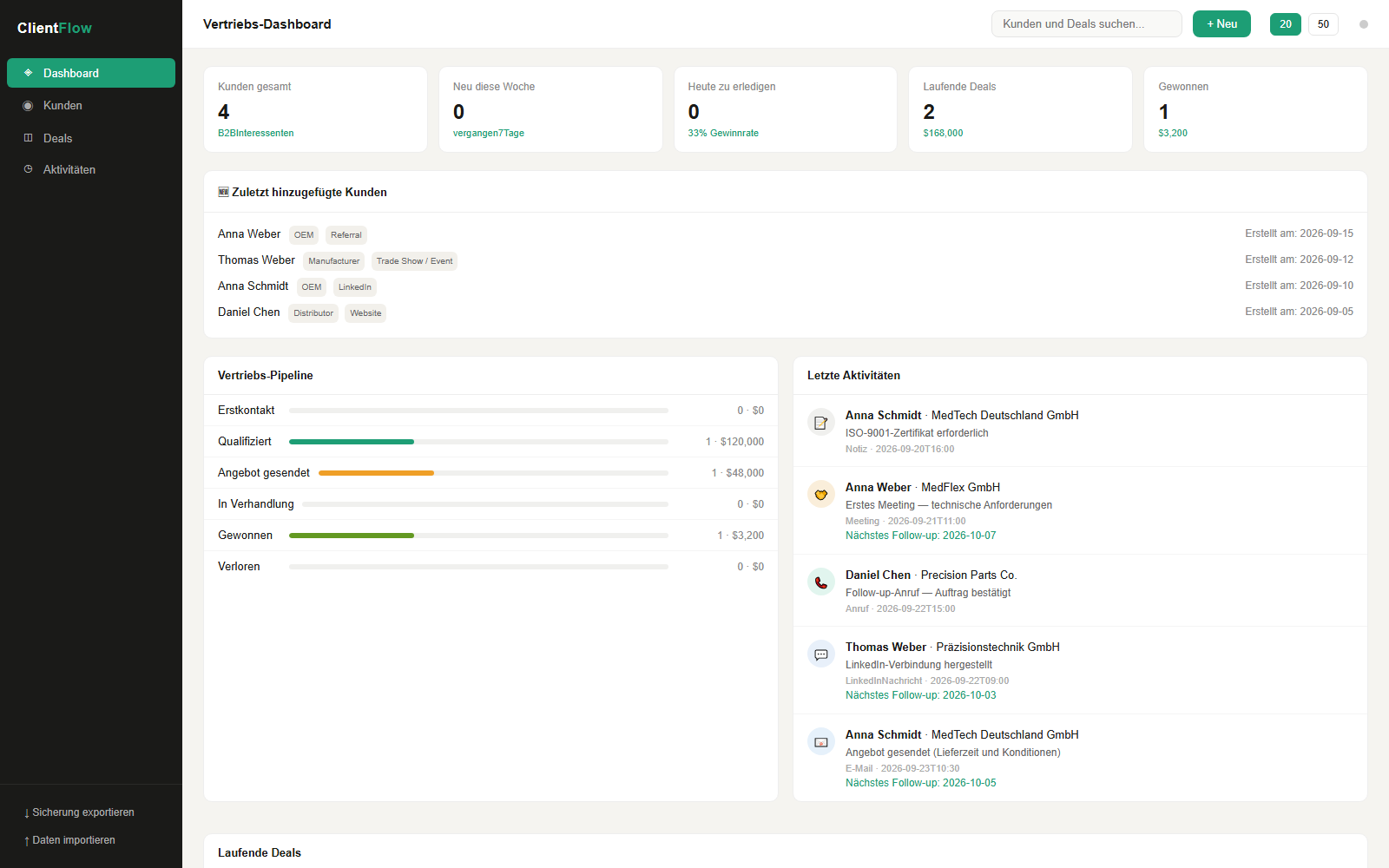Click the Trade Show / Event tag

414,261
